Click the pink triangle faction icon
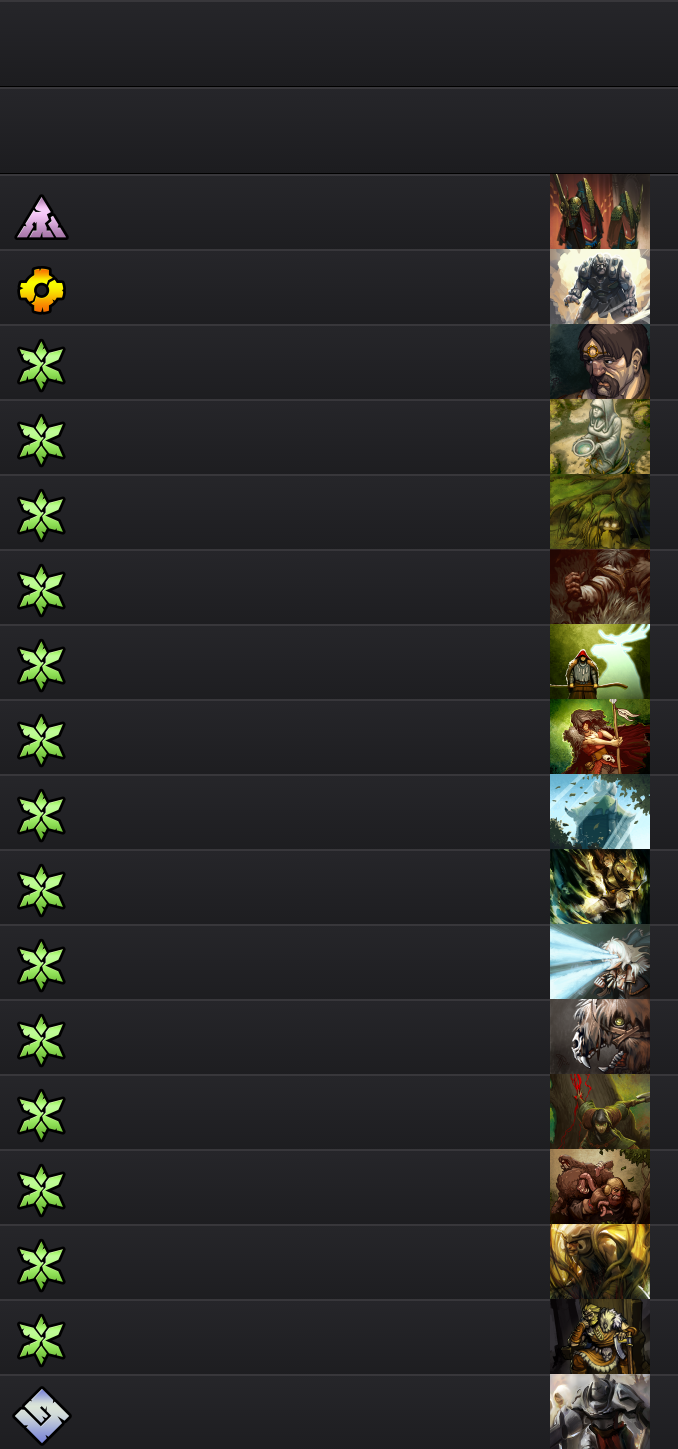The height and width of the screenshot is (1449, 678). (42, 217)
